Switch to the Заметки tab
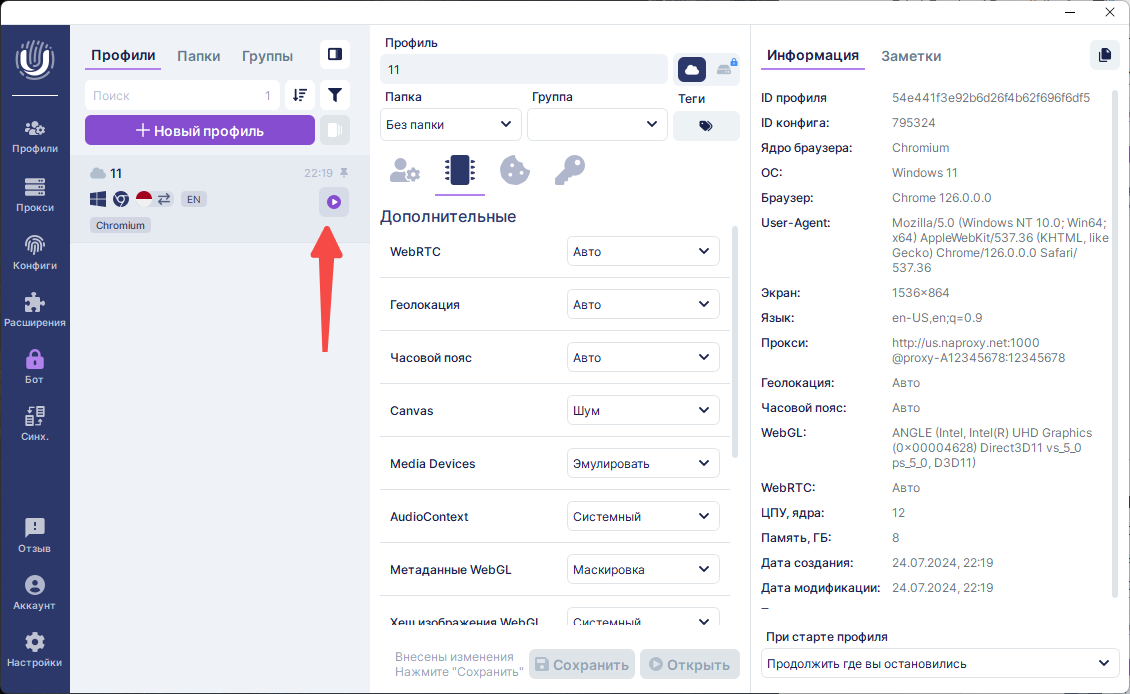The height and width of the screenshot is (694, 1130). click(910, 56)
